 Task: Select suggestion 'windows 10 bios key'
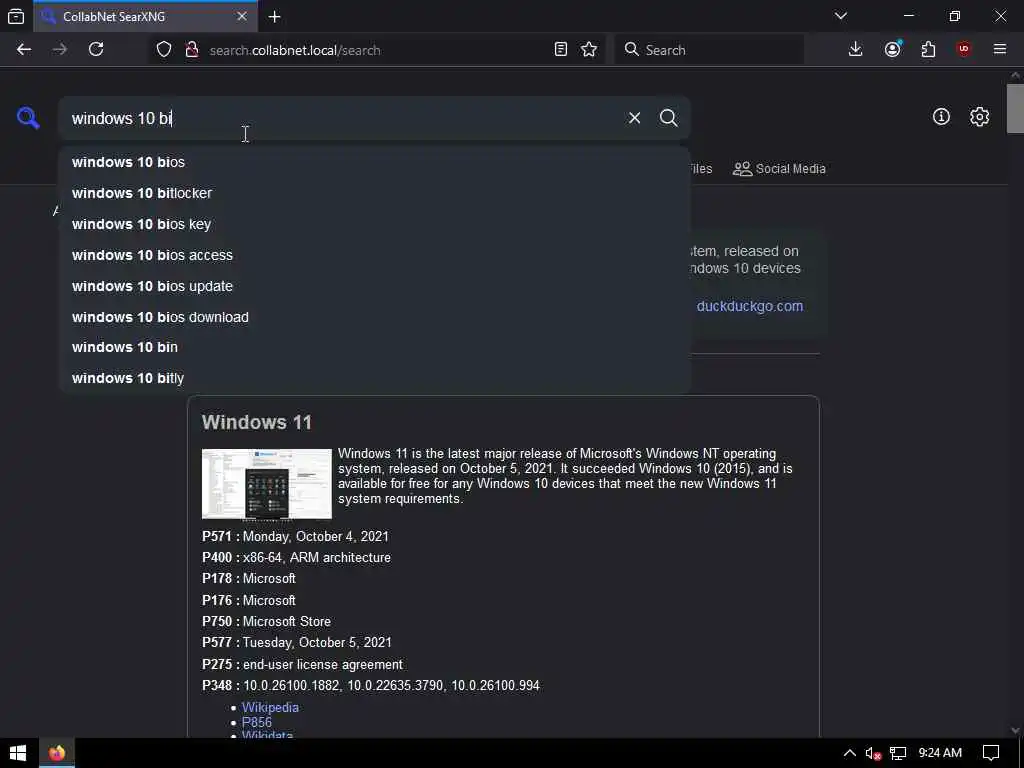coord(374,224)
